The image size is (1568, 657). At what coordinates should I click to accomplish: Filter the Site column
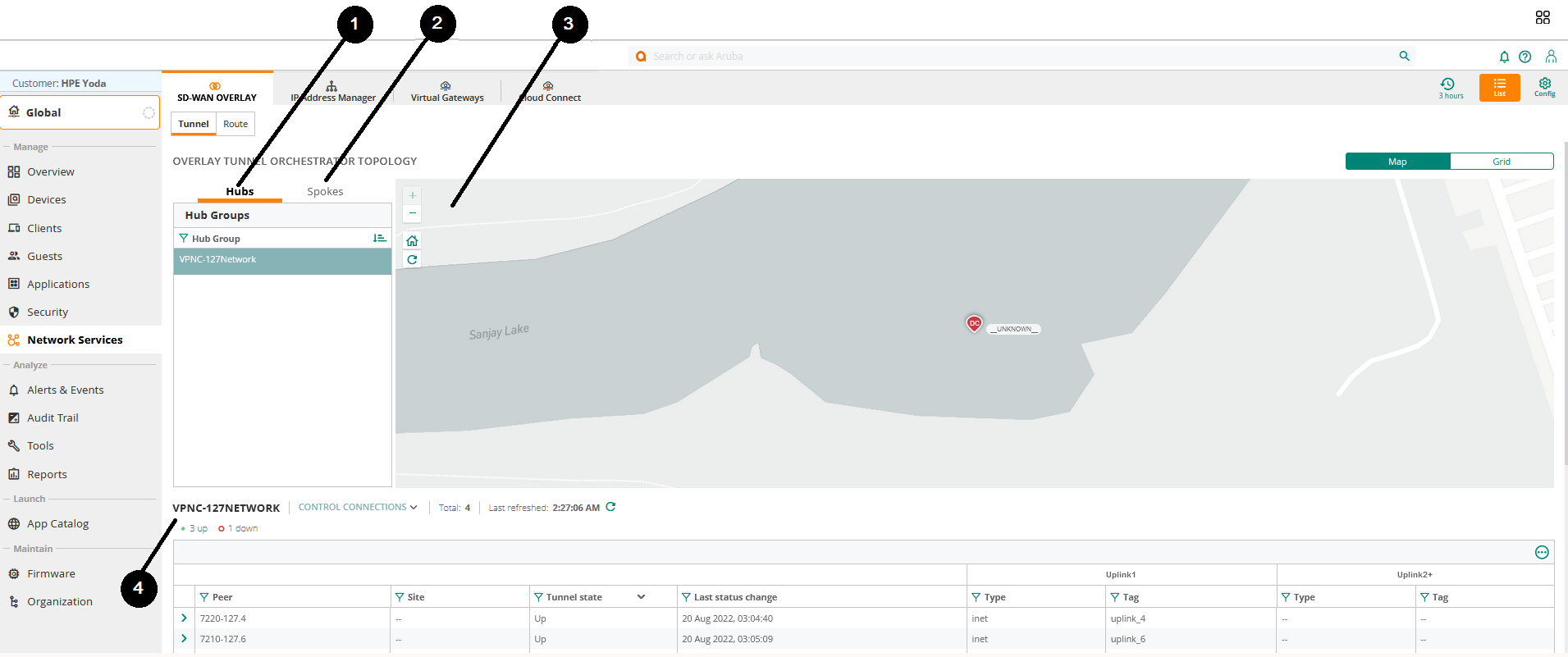(400, 597)
